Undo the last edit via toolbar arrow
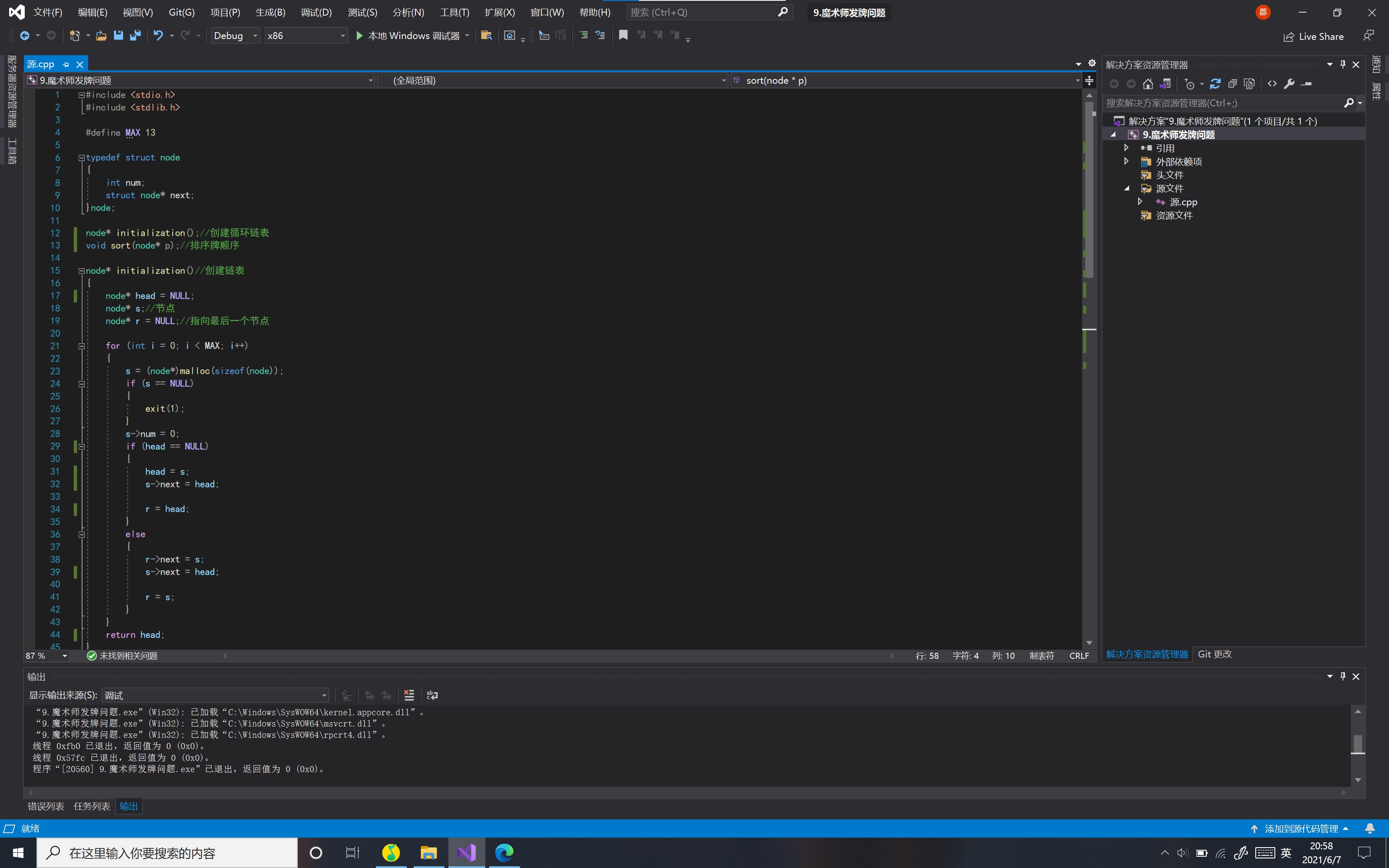Viewport: 1389px width, 868px height. tap(158, 36)
